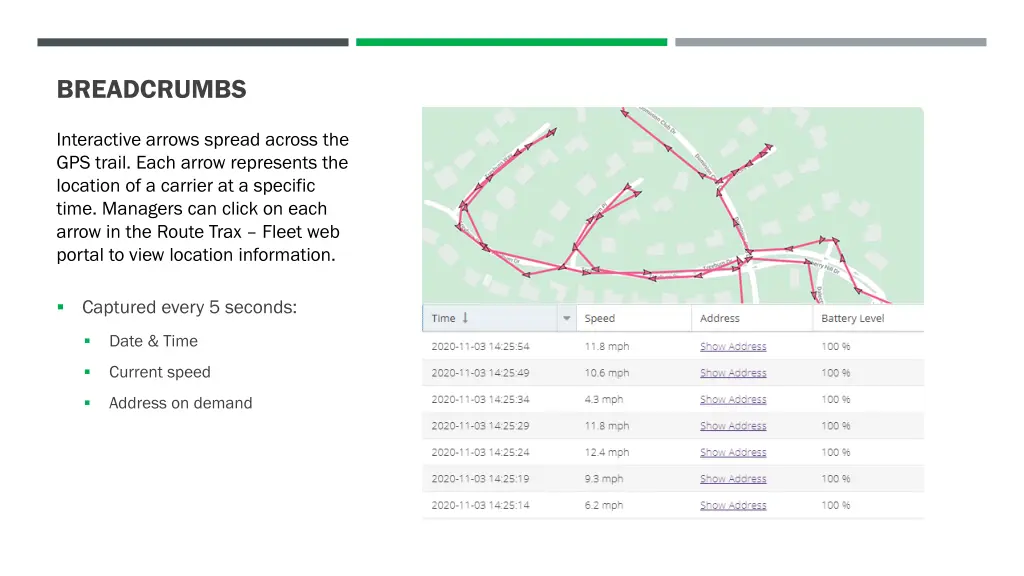The image size is (1024, 576).
Task: Reveal address for the 12.4 mph row
Action: [733, 452]
